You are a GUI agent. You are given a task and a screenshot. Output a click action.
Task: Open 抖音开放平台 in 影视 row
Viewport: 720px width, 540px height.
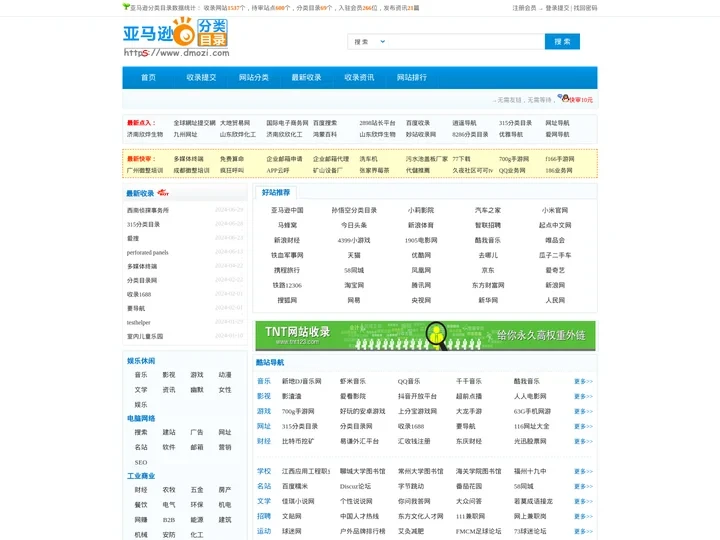click(417, 396)
